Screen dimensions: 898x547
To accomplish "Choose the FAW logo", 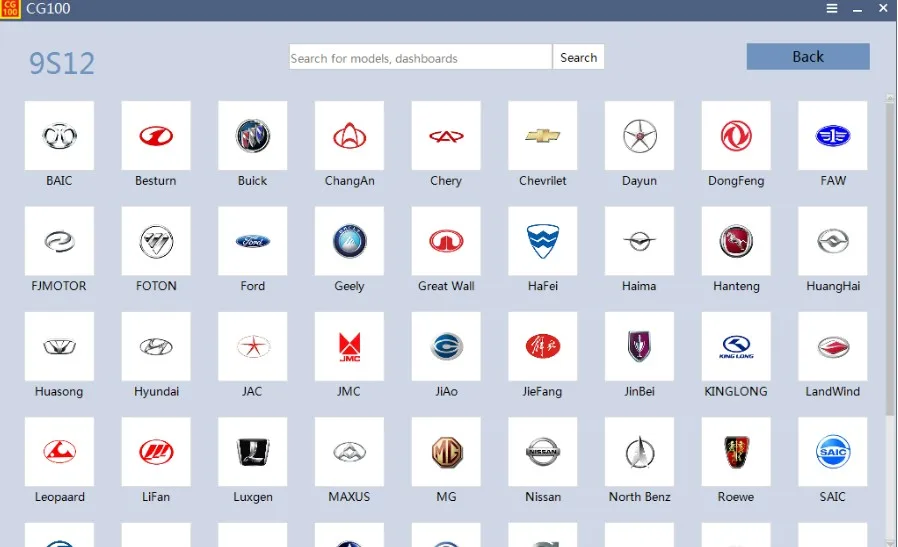I will pos(833,136).
